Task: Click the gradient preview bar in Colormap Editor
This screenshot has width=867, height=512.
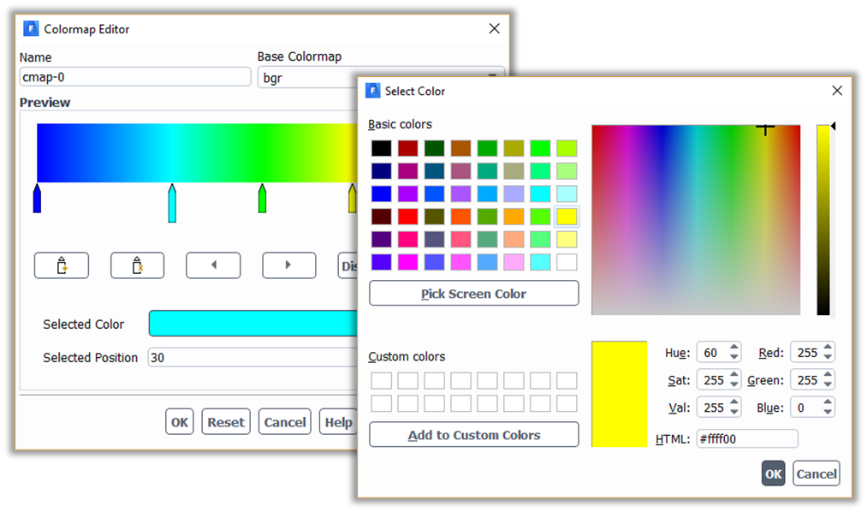Action: coord(197,153)
